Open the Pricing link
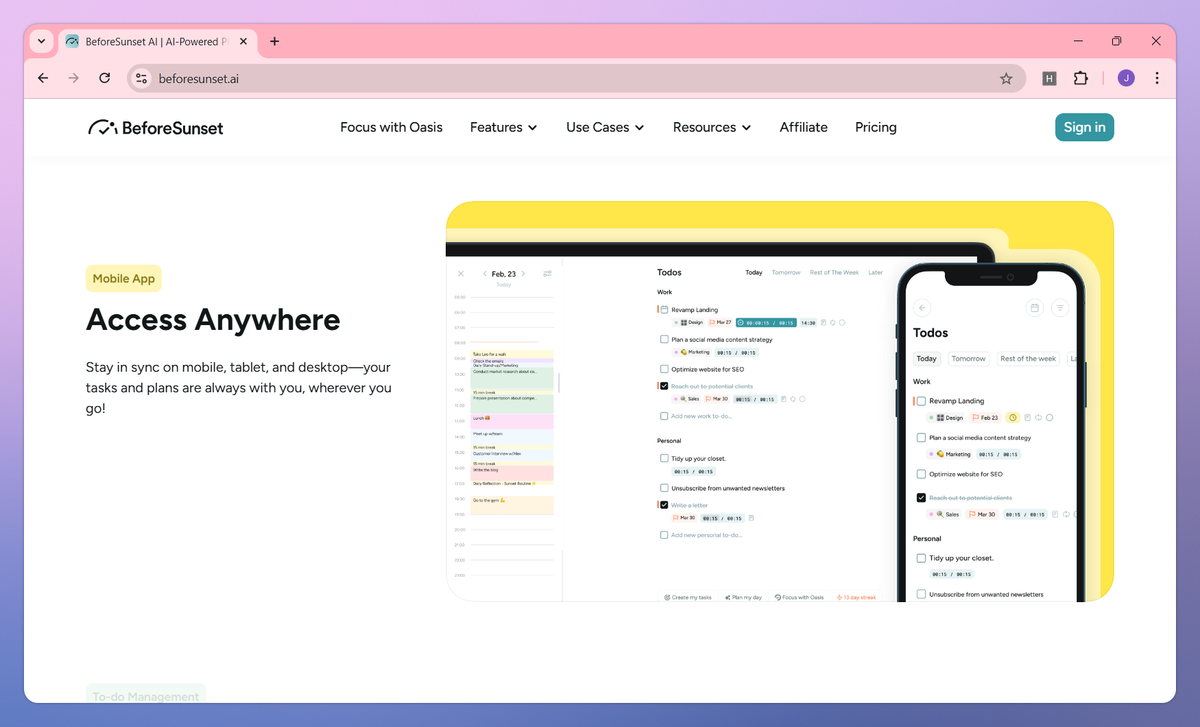Screen dimensions: 1200x727 click(876, 127)
